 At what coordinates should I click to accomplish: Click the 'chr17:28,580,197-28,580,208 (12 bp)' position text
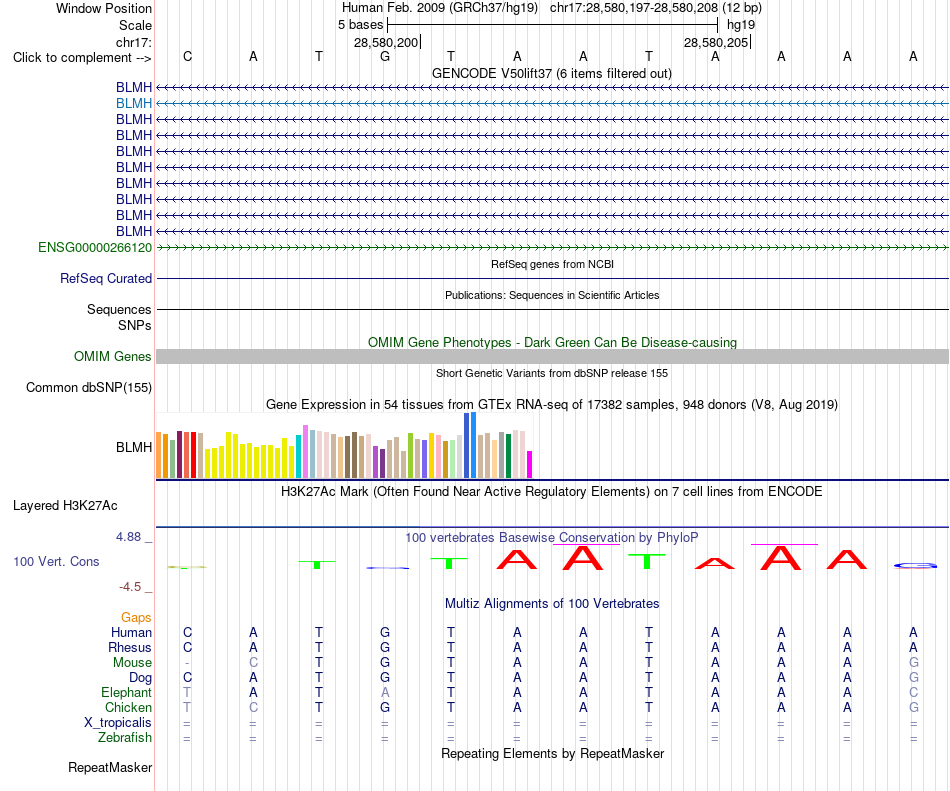[x=656, y=8]
